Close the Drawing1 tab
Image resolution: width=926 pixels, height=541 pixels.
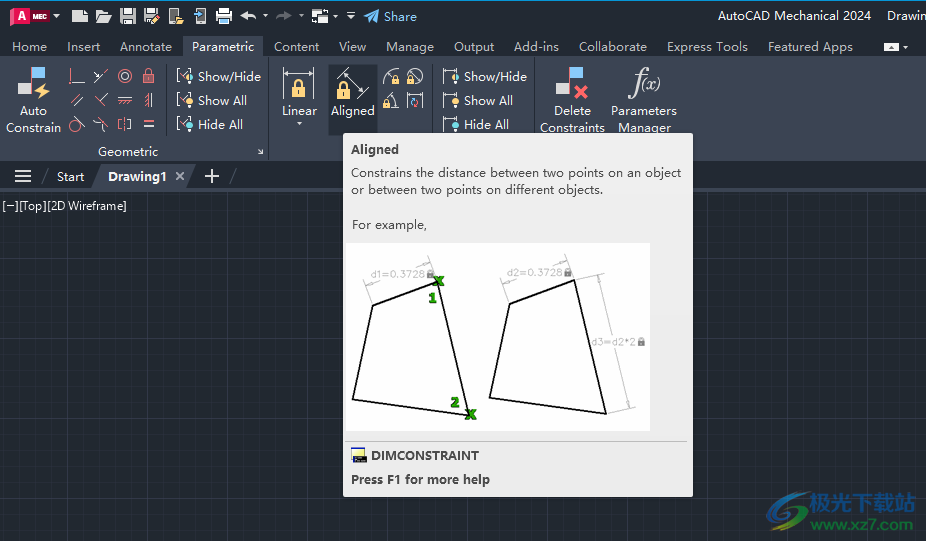[x=180, y=176]
